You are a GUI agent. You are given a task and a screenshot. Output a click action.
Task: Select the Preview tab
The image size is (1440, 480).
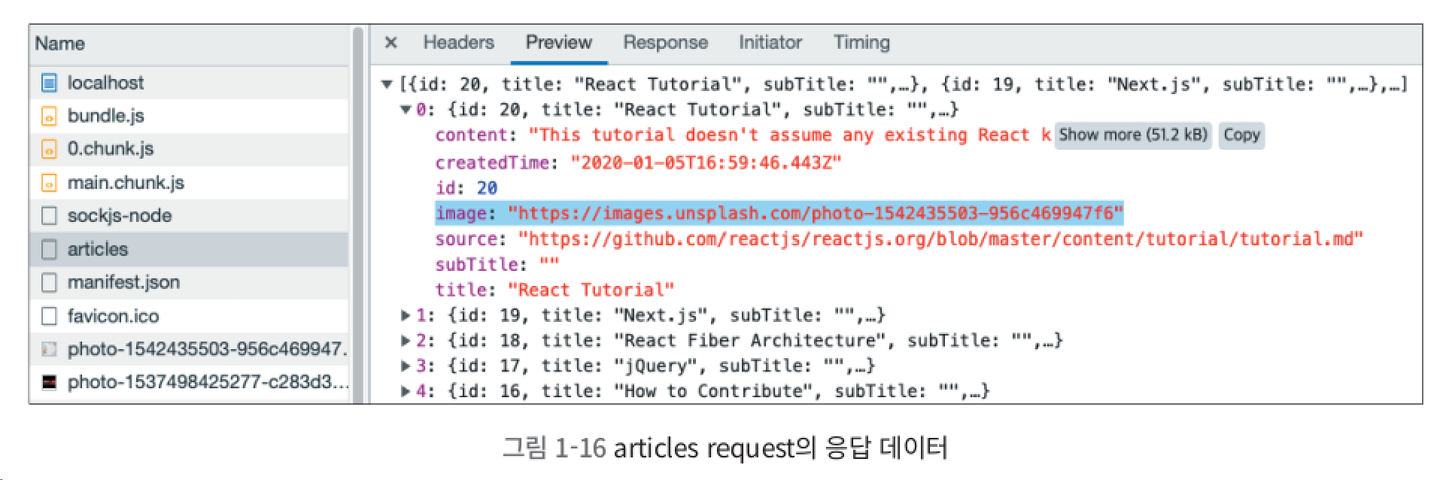pyautogui.click(x=559, y=43)
